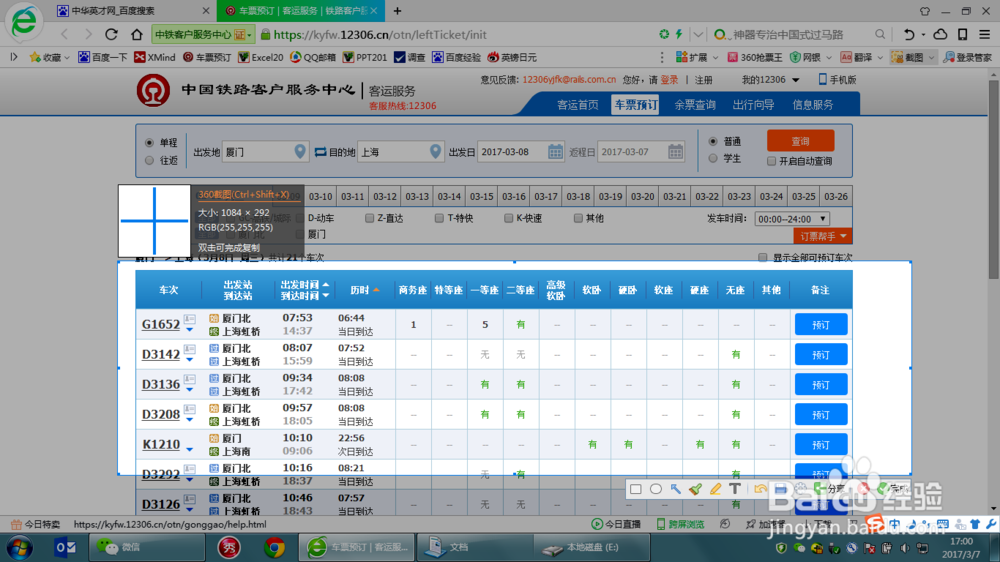
Task: Cancel the screenshot with red X icon
Action: 864,489
